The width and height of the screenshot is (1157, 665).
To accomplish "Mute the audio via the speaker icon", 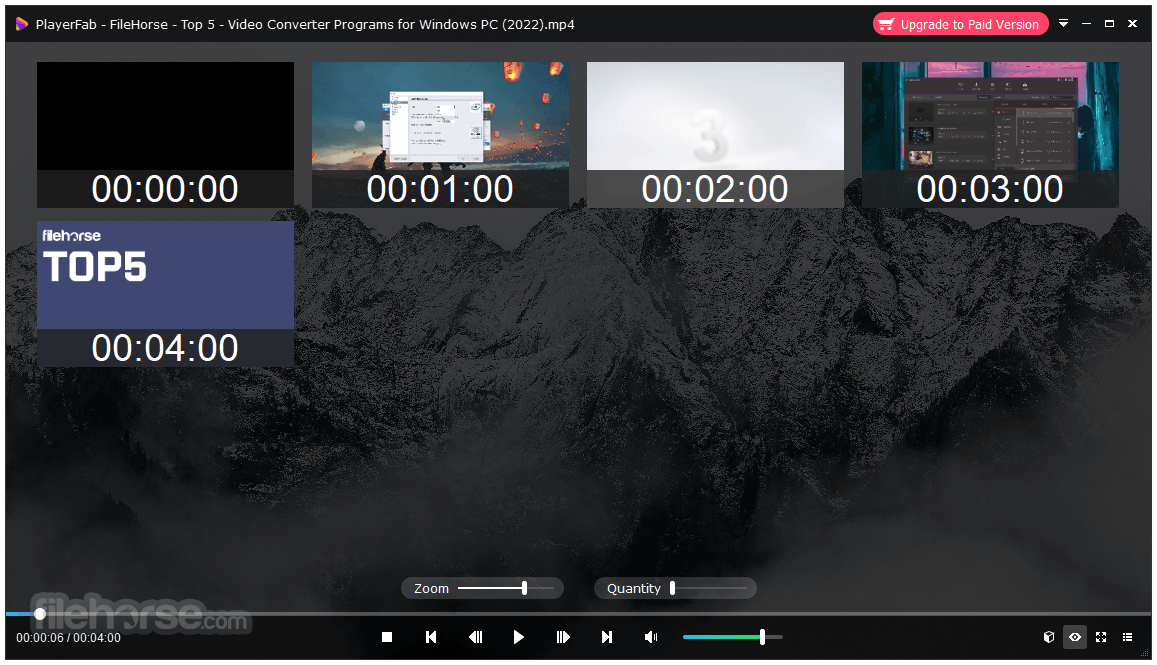I will click(x=651, y=637).
